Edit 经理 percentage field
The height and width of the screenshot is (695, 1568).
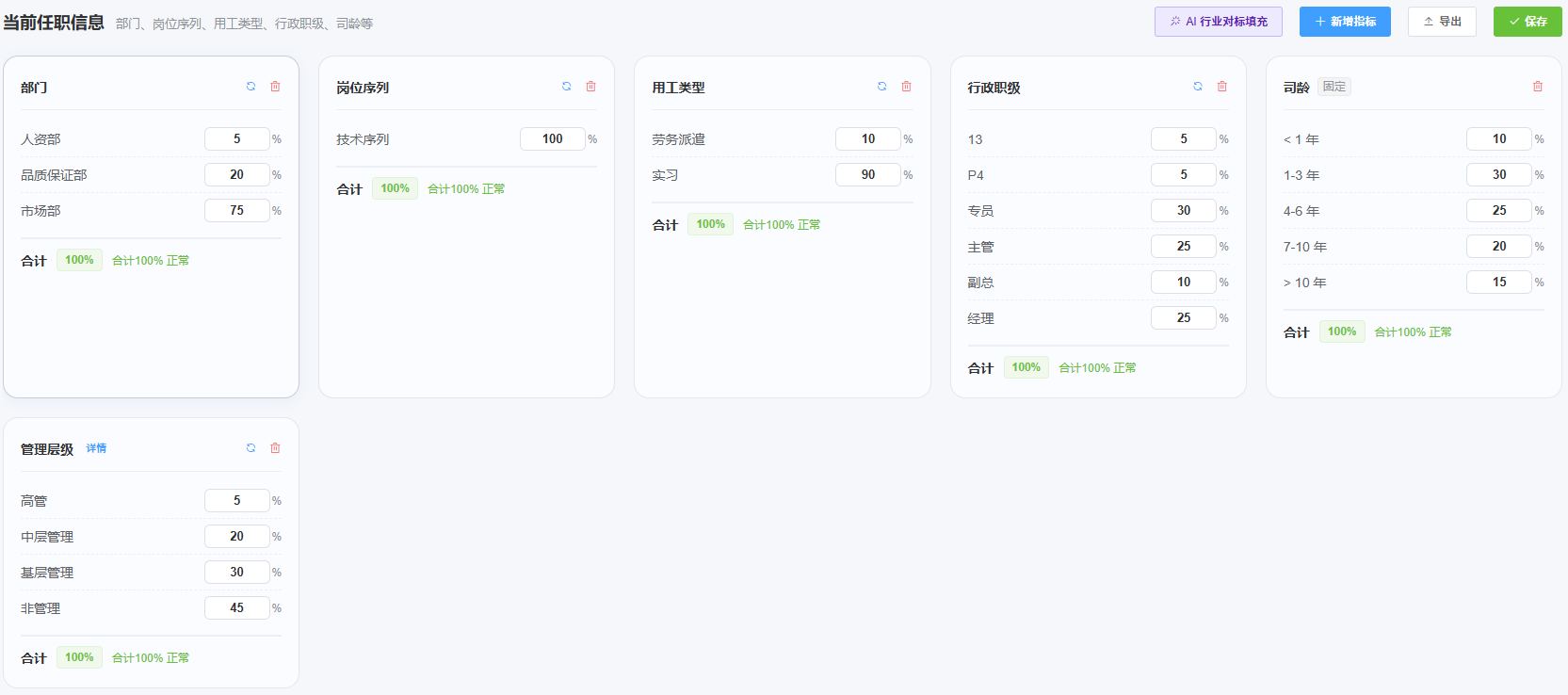[x=1184, y=318]
